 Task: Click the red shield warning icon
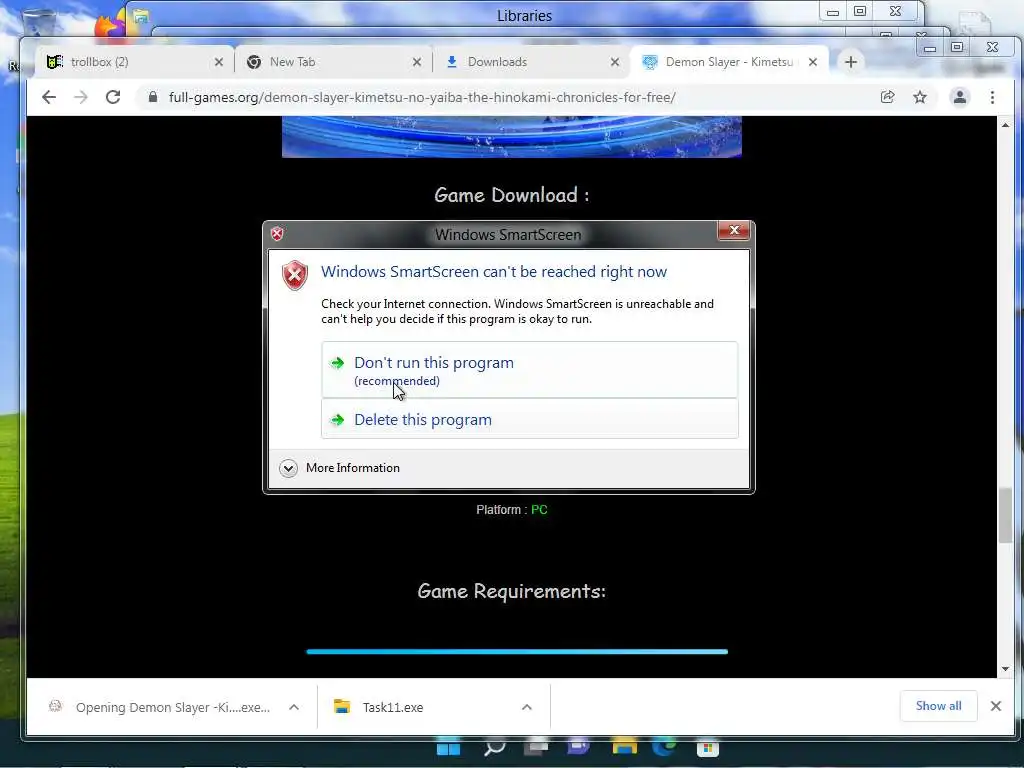[295, 276]
